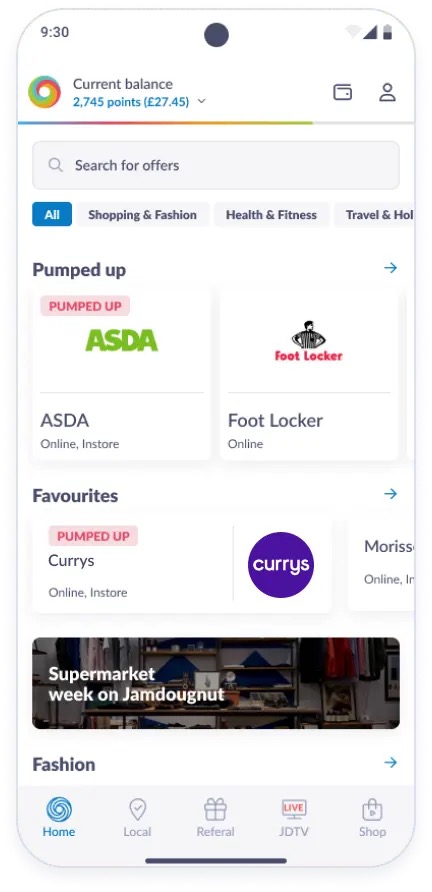The image size is (432, 892).
Task: Open the wallet icon in header
Action: pyautogui.click(x=342, y=92)
